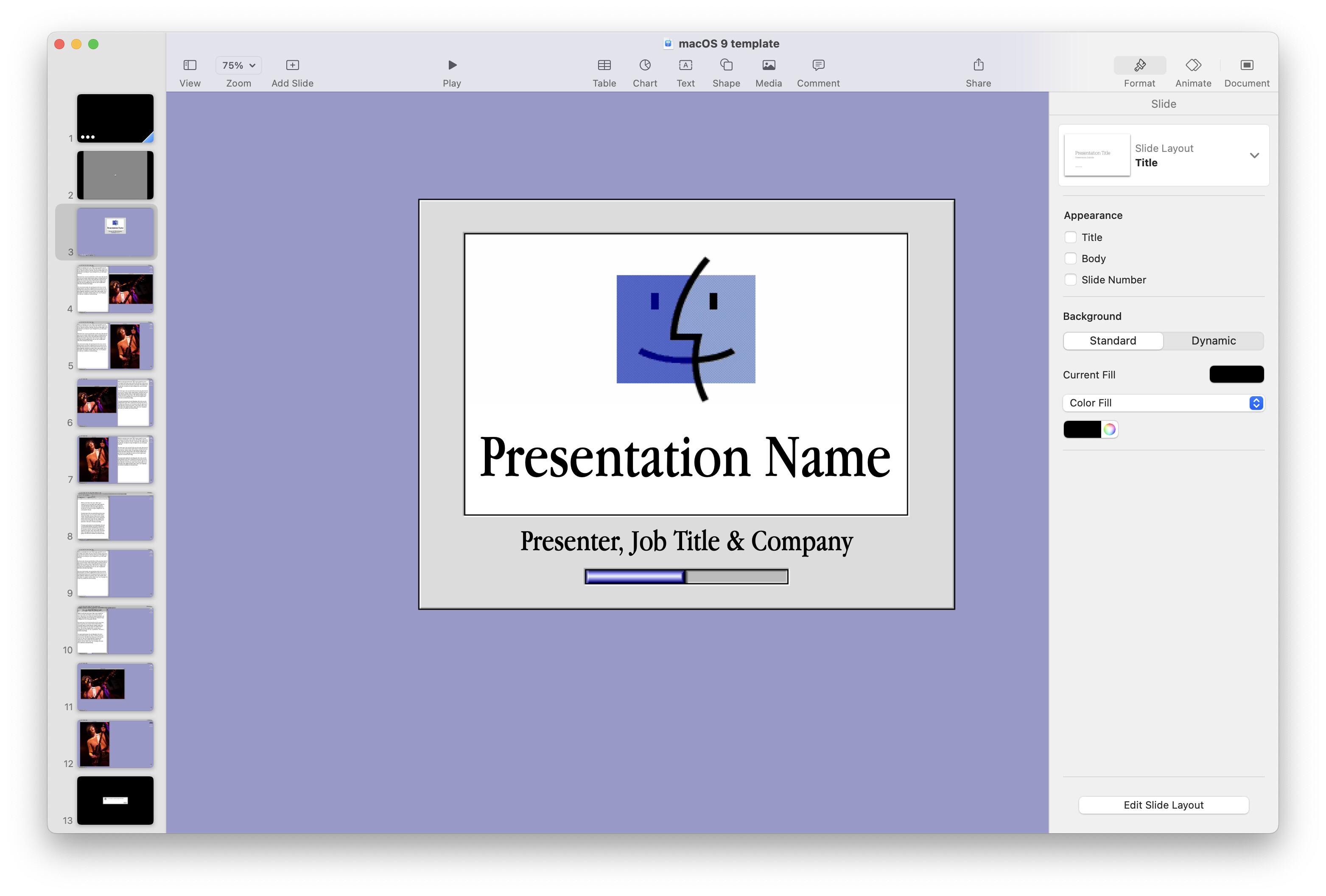Click the document icon beside the title
This screenshot has width=1326, height=896.
click(x=668, y=43)
